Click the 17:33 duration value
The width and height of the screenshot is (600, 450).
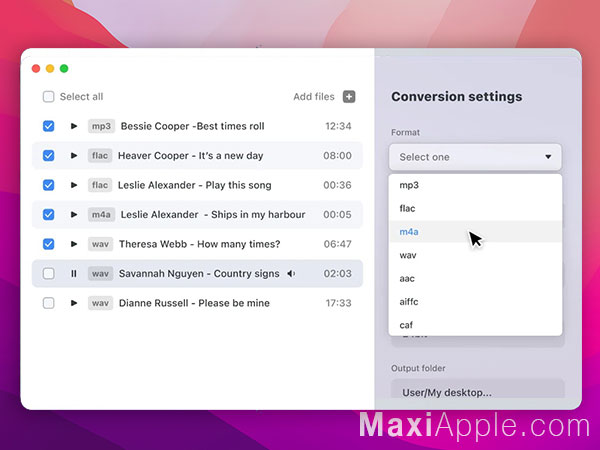pyautogui.click(x=338, y=303)
